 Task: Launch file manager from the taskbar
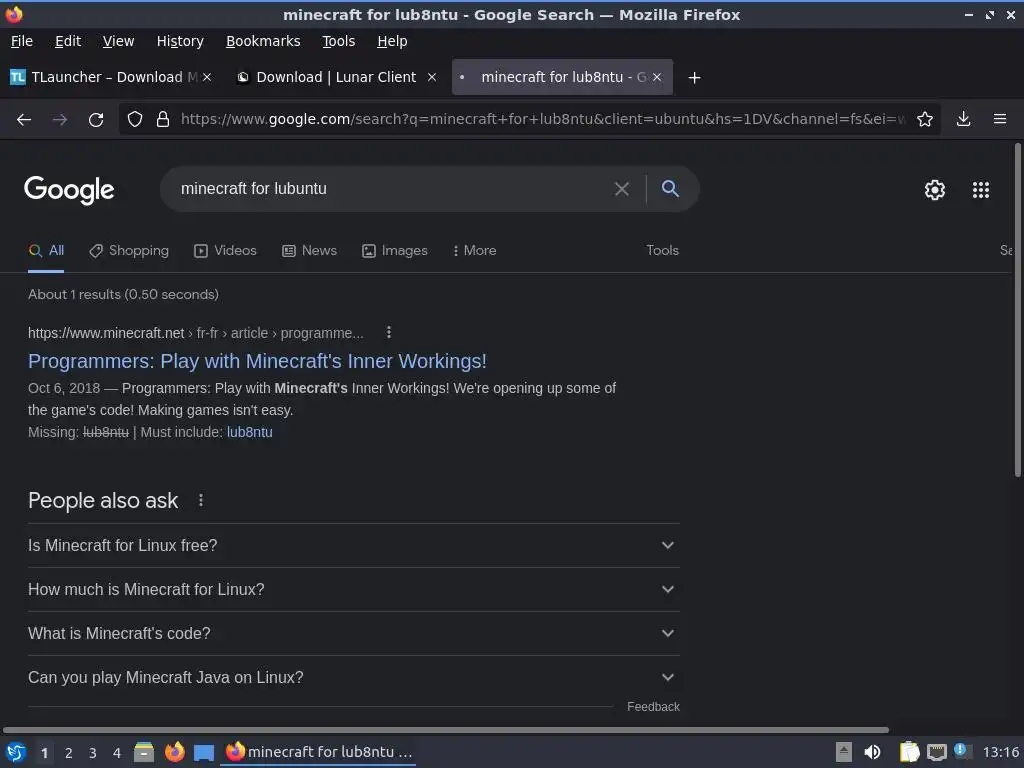pyautogui.click(x=144, y=752)
